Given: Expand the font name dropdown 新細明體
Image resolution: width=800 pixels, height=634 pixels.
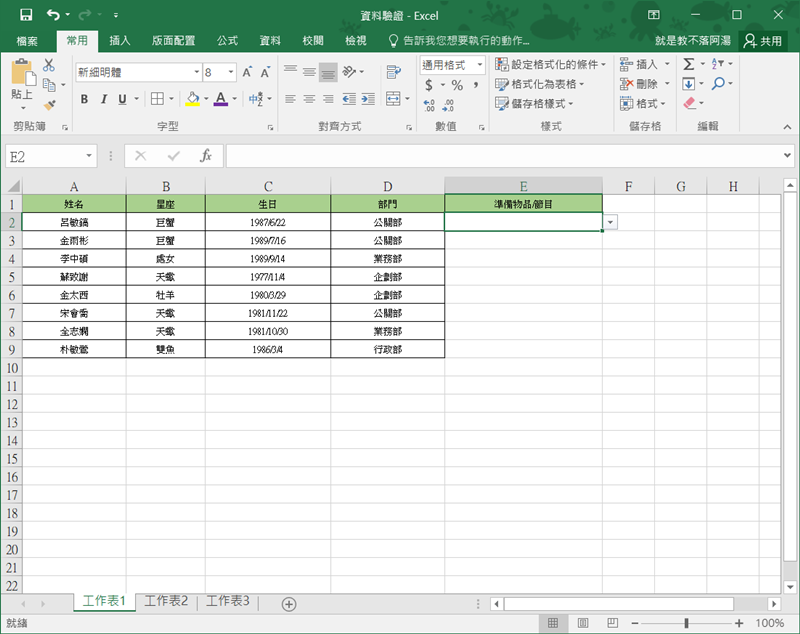Looking at the screenshot, I should click(x=196, y=73).
